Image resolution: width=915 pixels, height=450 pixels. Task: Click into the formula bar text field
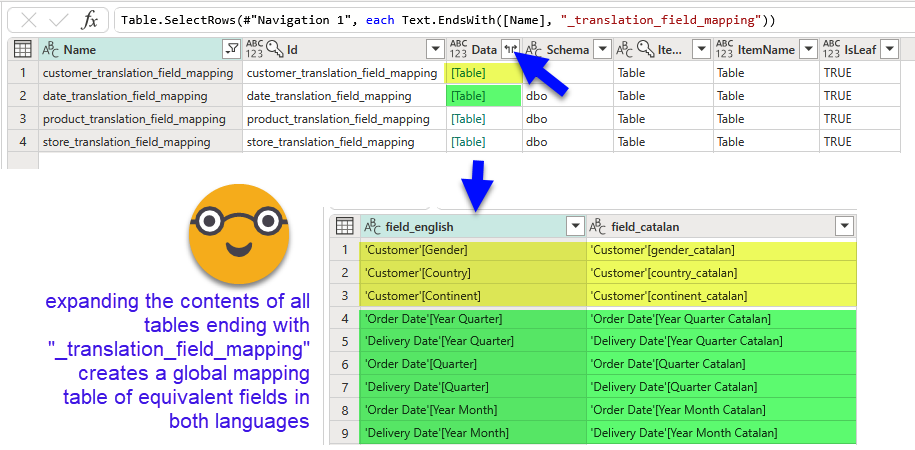pyautogui.click(x=500, y=20)
